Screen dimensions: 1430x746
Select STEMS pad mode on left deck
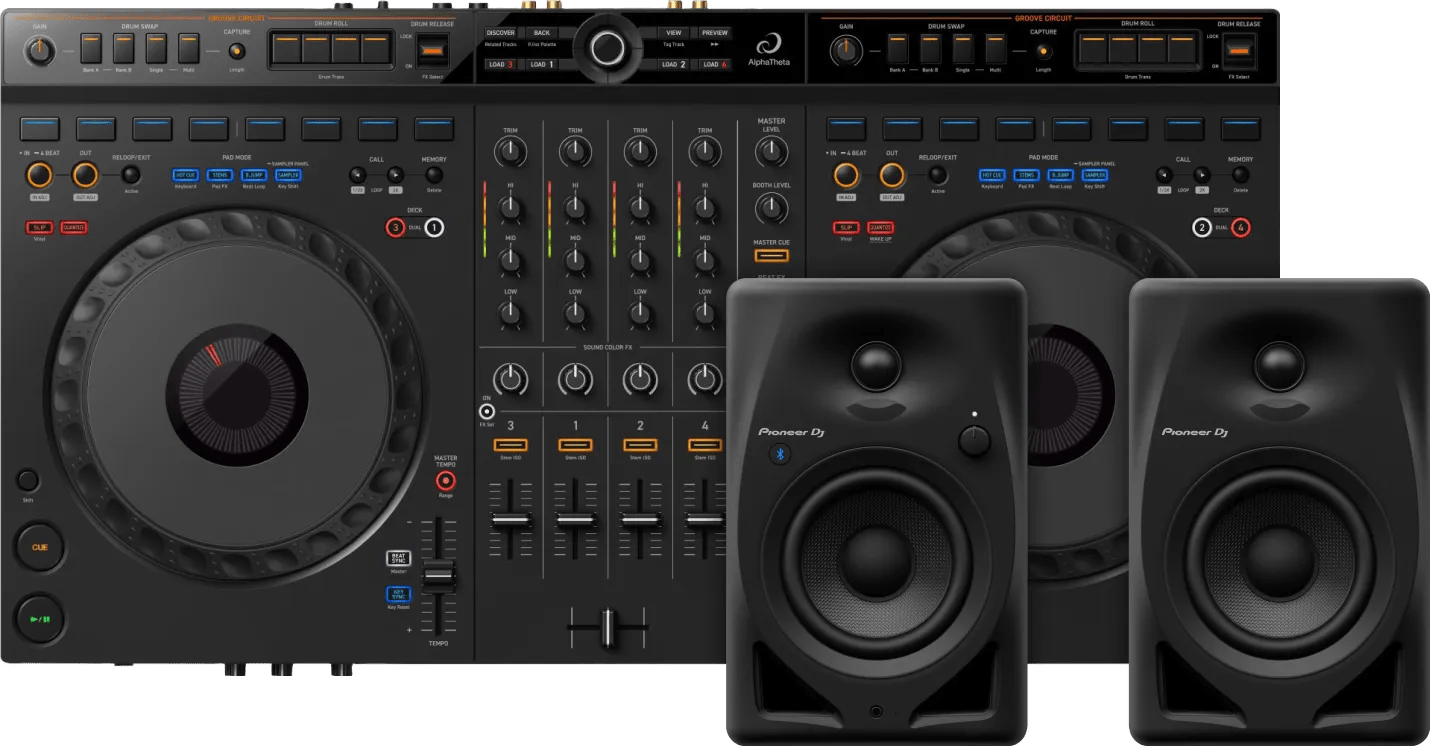pyautogui.click(x=219, y=175)
